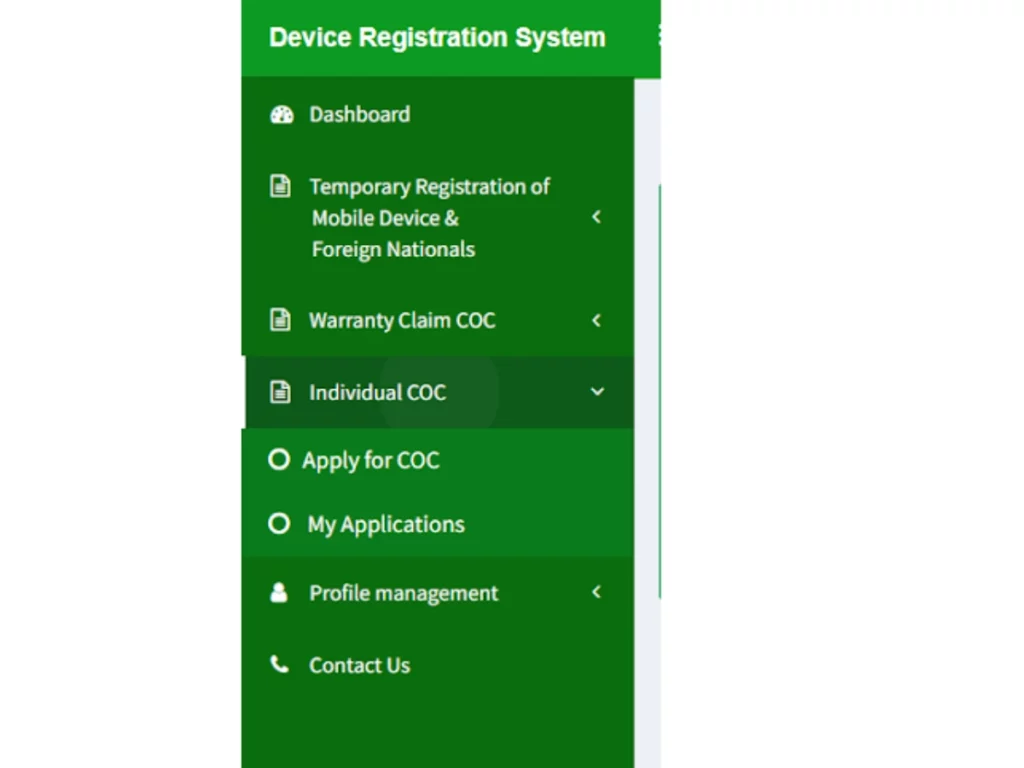The width and height of the screenshot is (1024, 768).
Task: Expand Temporary Registration submenu with its chevron
Action: (596, 217)
